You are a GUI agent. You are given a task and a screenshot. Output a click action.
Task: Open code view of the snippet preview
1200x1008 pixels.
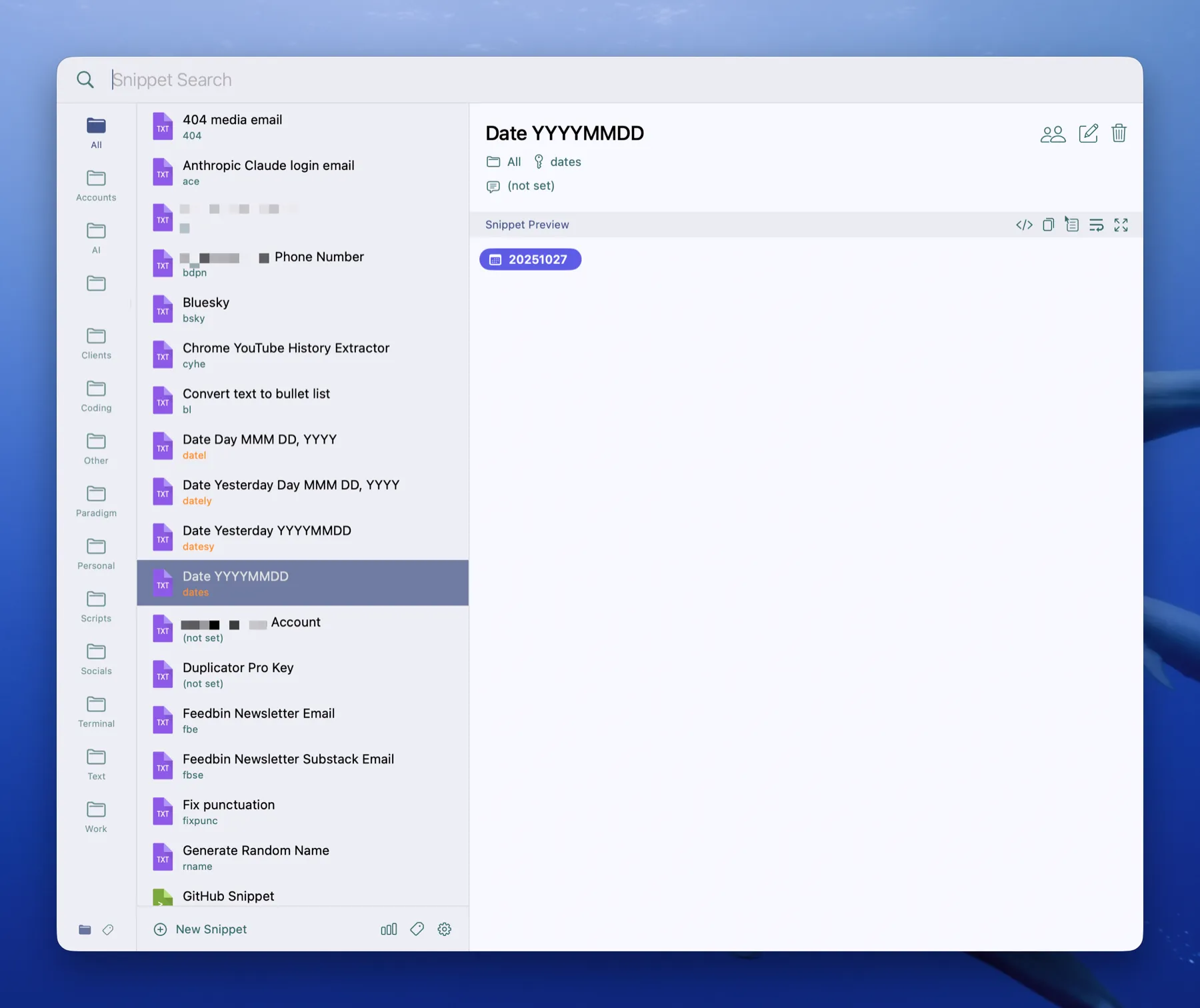coord(1024,225)
